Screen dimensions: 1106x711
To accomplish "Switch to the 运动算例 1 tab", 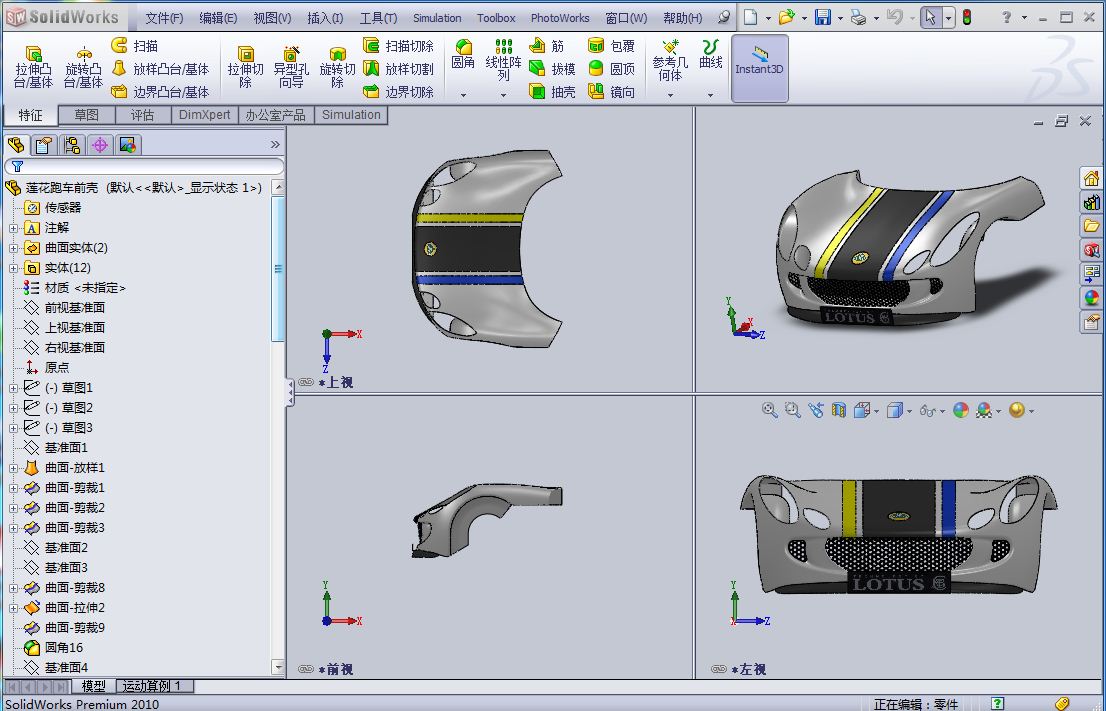I will click(x=153, y=686).
